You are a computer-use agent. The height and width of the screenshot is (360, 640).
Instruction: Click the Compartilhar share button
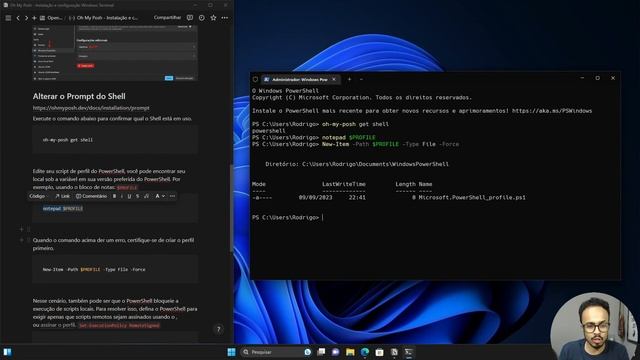click(167, 18)
